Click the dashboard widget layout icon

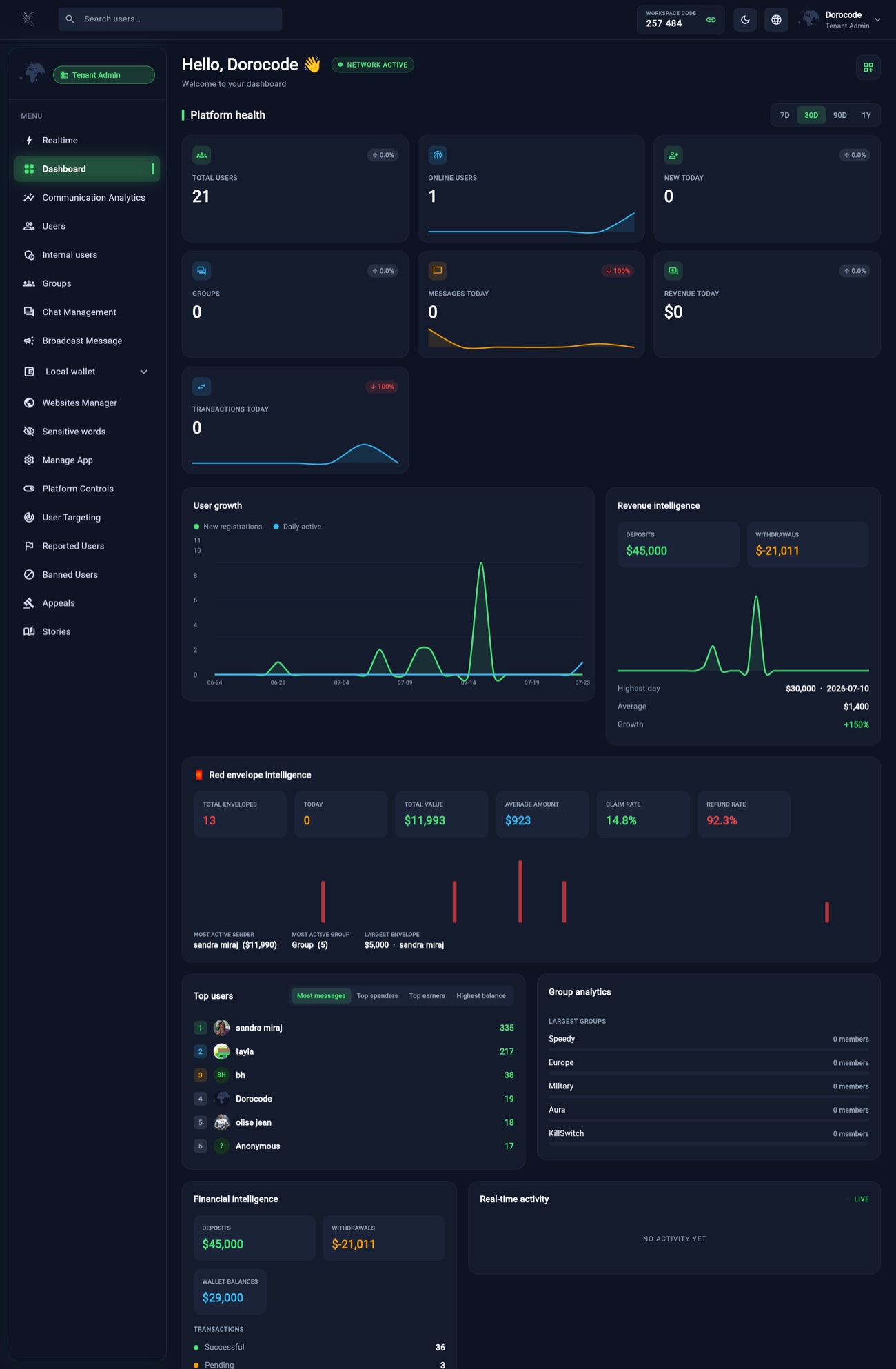pos(868,67)
